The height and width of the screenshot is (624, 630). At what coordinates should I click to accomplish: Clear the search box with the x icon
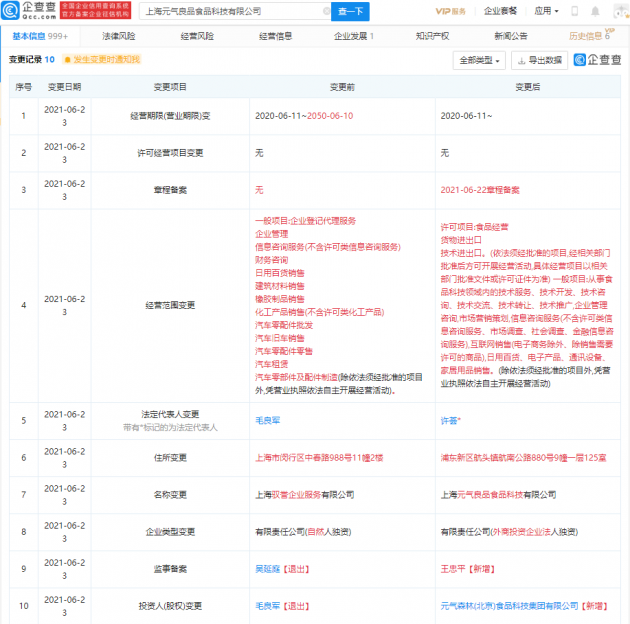coord(326,11)
